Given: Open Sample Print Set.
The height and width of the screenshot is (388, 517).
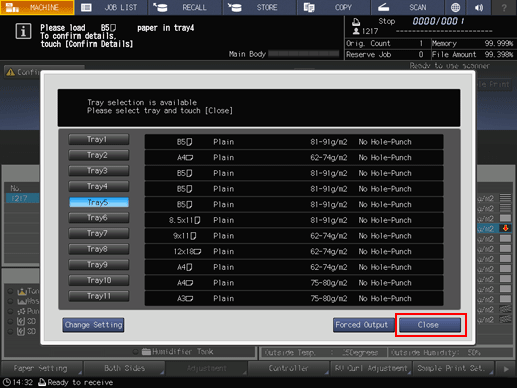Looking at the screenshot, I should 453,368.
